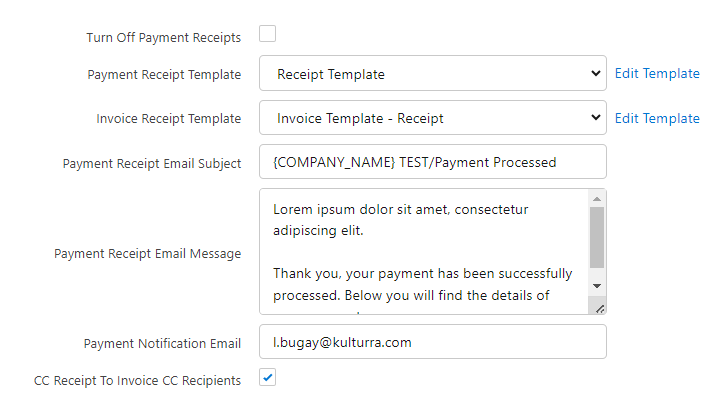Image resolution: width=720 pixels, height=414 pixels.
Task: Uncheck CC Receipt To Invoice CC Recipients
Action: click(x=267, y=378)
